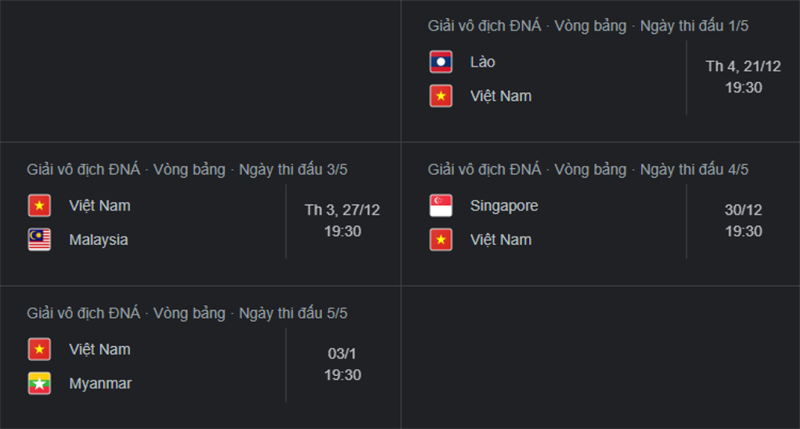Open match header Ngày thi đấu 1/5
The image size is (800, 429).
[588, 26]
